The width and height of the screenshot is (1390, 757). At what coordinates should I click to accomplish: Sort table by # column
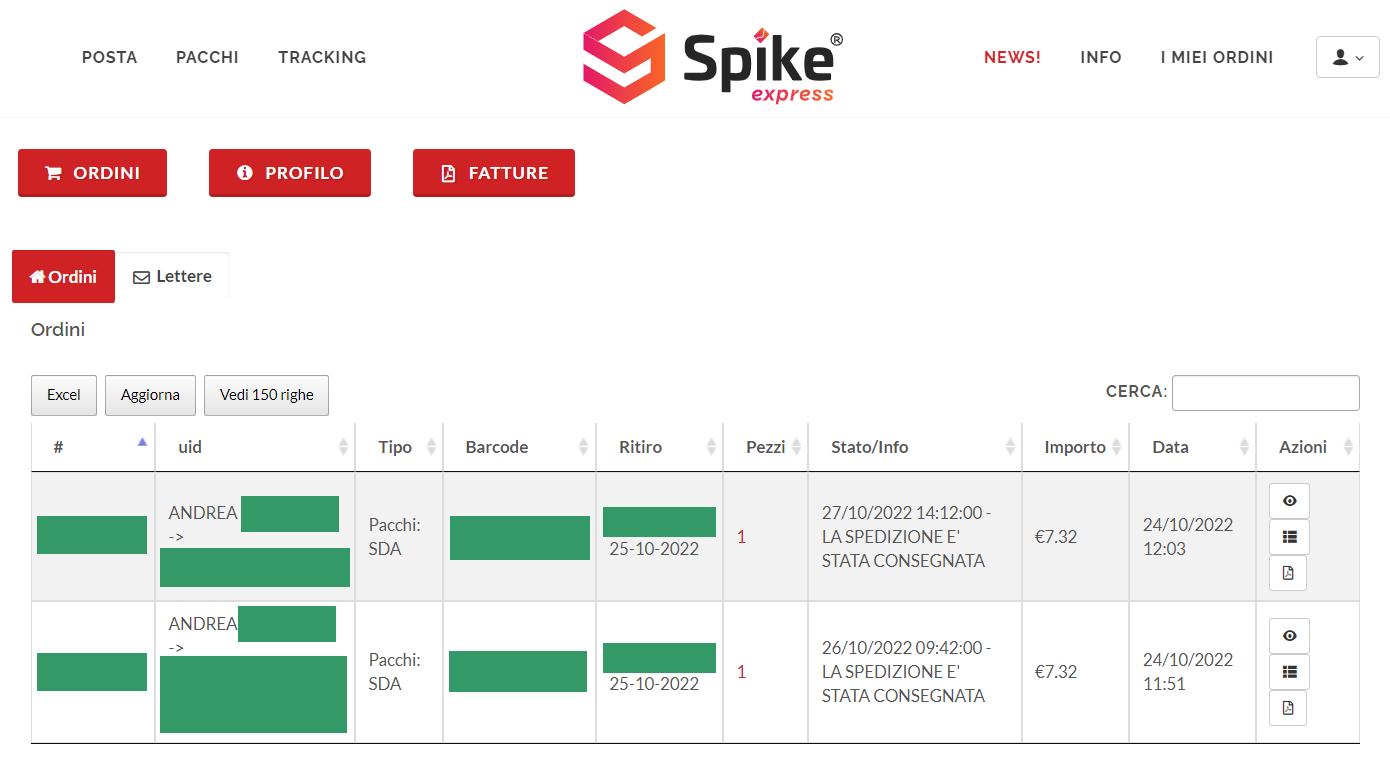tap(93, 447)
